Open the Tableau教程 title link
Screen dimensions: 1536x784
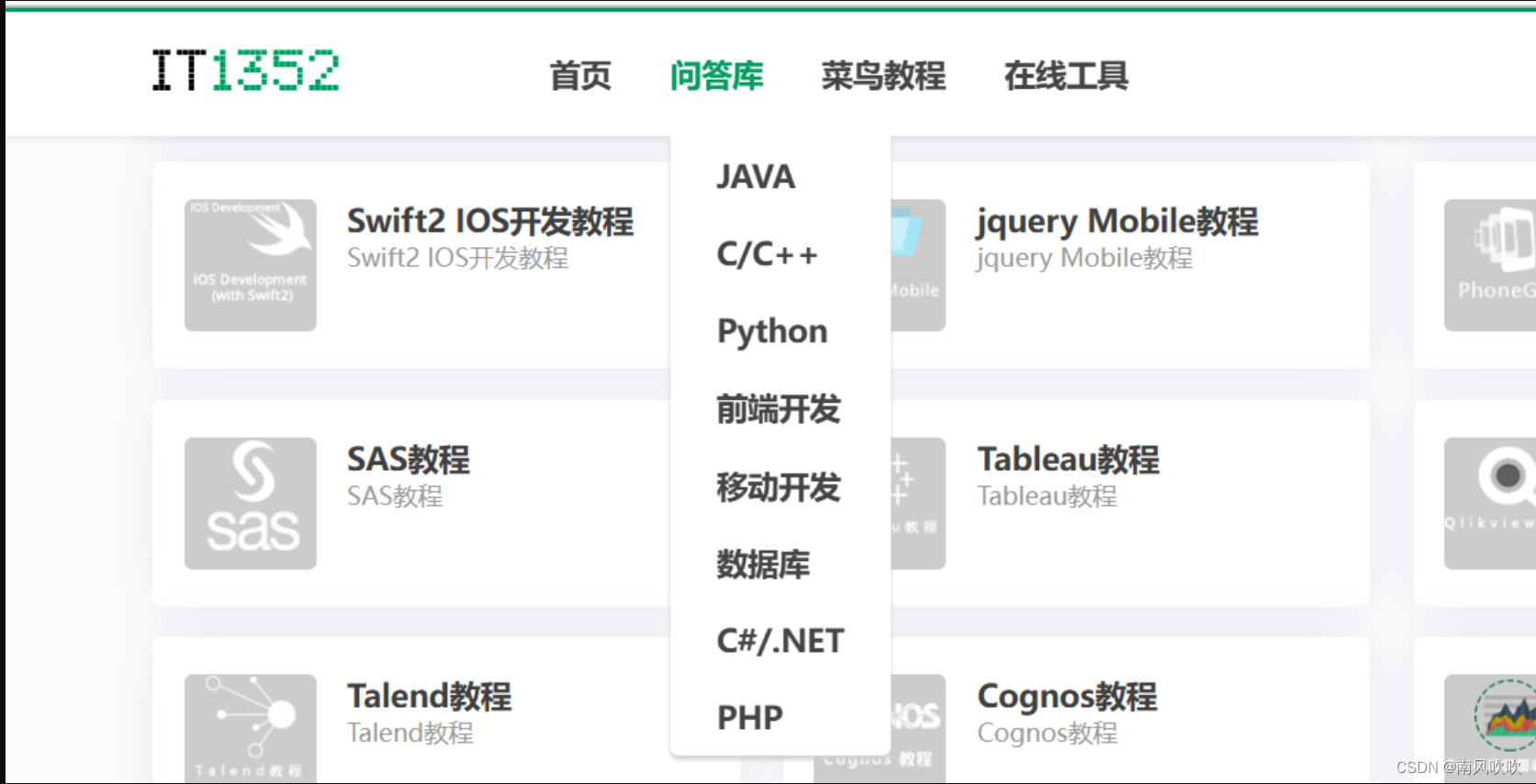click(x=1068, y=459)
